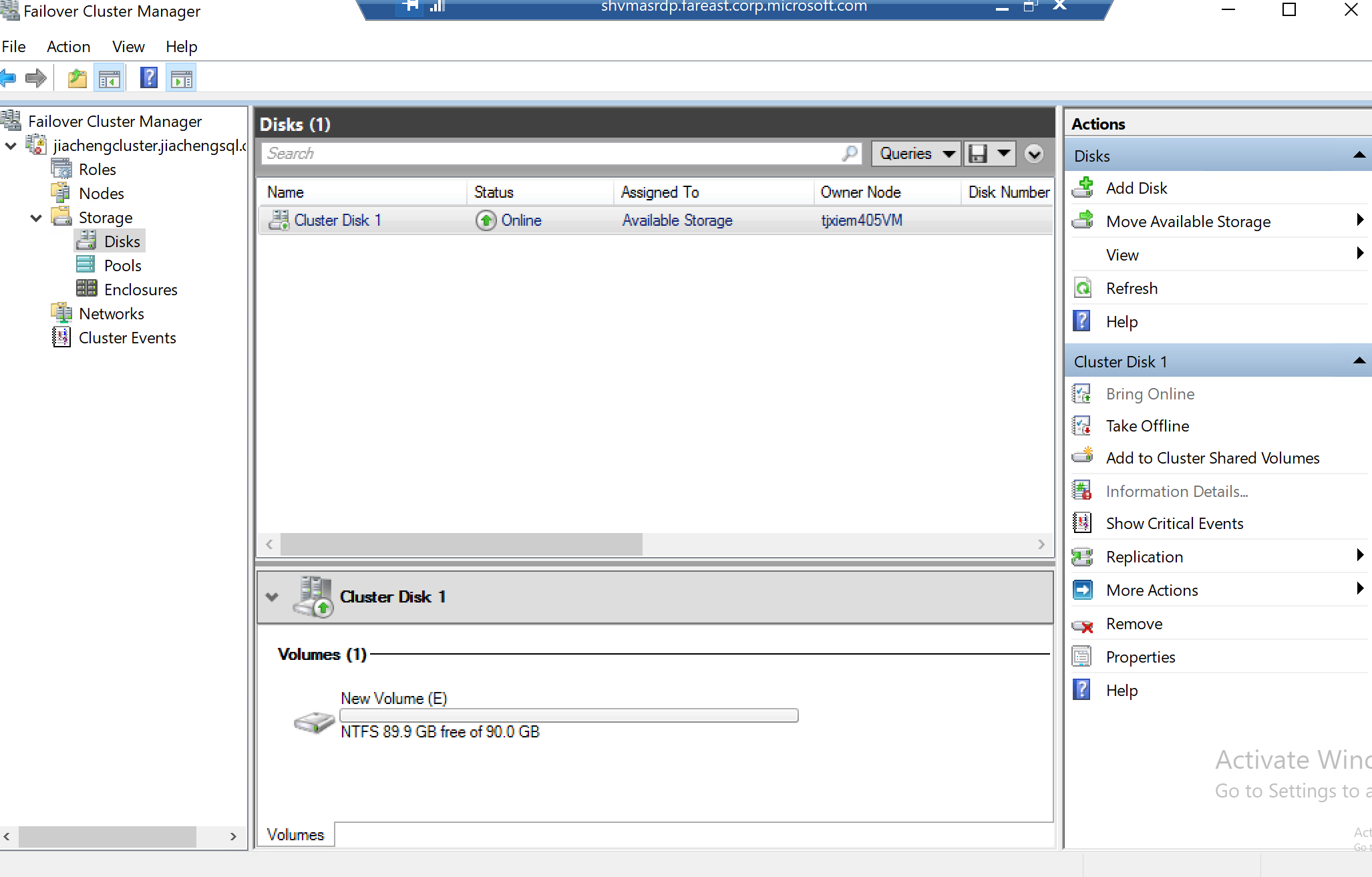Screen dimensions: 1372x877
Task: Click the Up One Level folder icon
Action: [x=77, y=79]
